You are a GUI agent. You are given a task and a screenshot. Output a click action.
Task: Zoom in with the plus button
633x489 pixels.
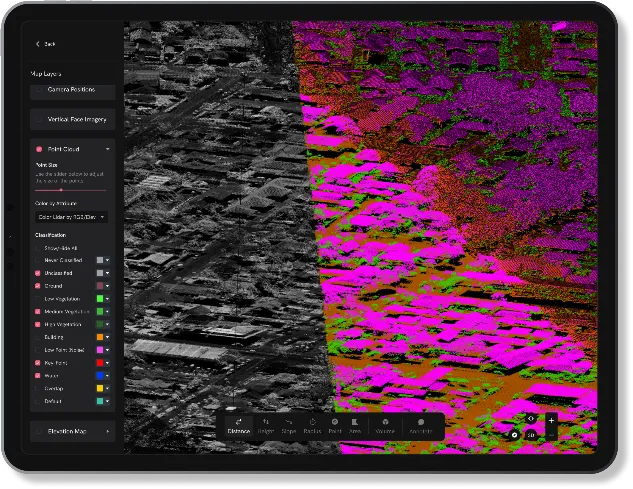click(x=550, y=420)
